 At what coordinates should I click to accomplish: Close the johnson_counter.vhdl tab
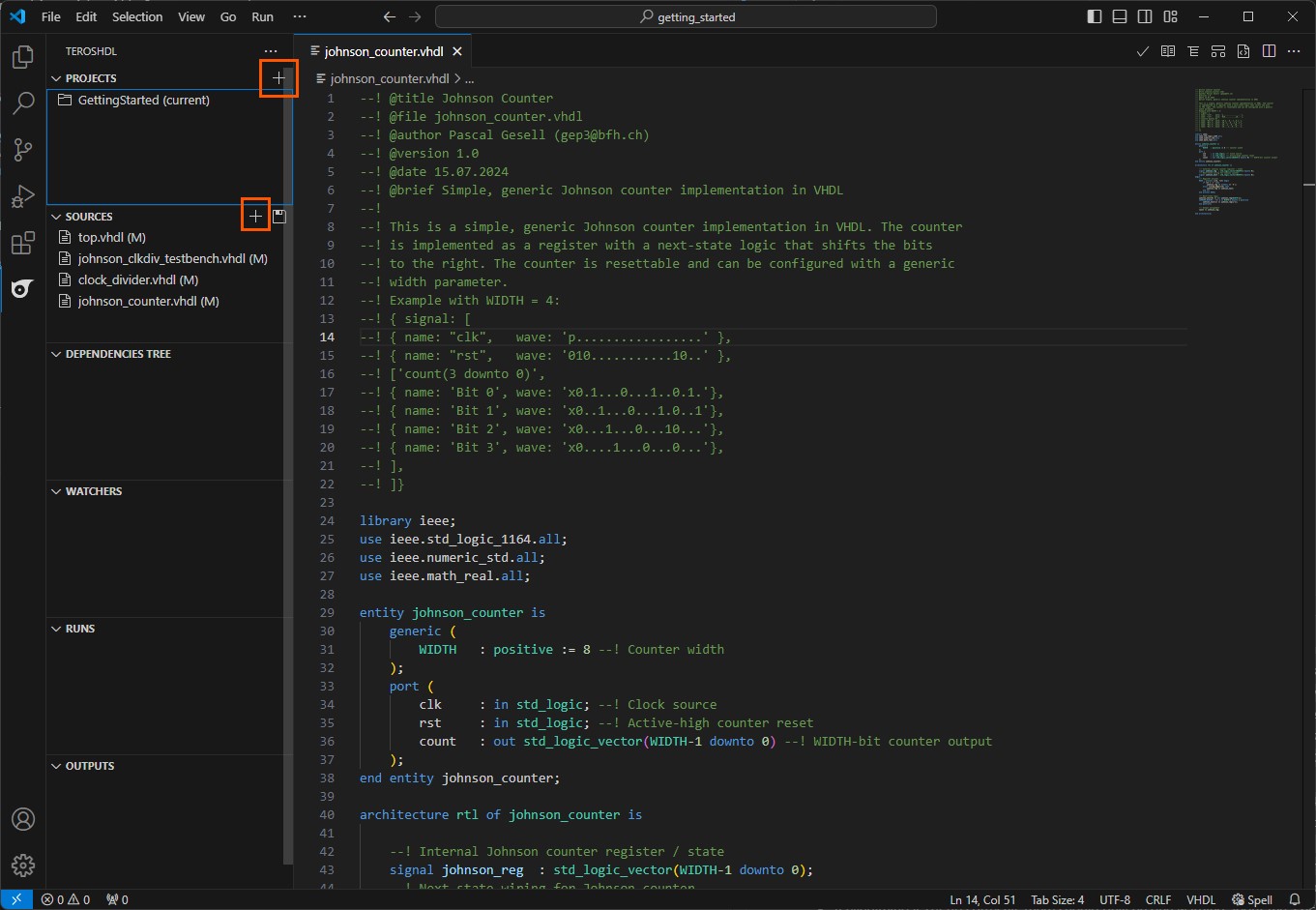(457, 51)
